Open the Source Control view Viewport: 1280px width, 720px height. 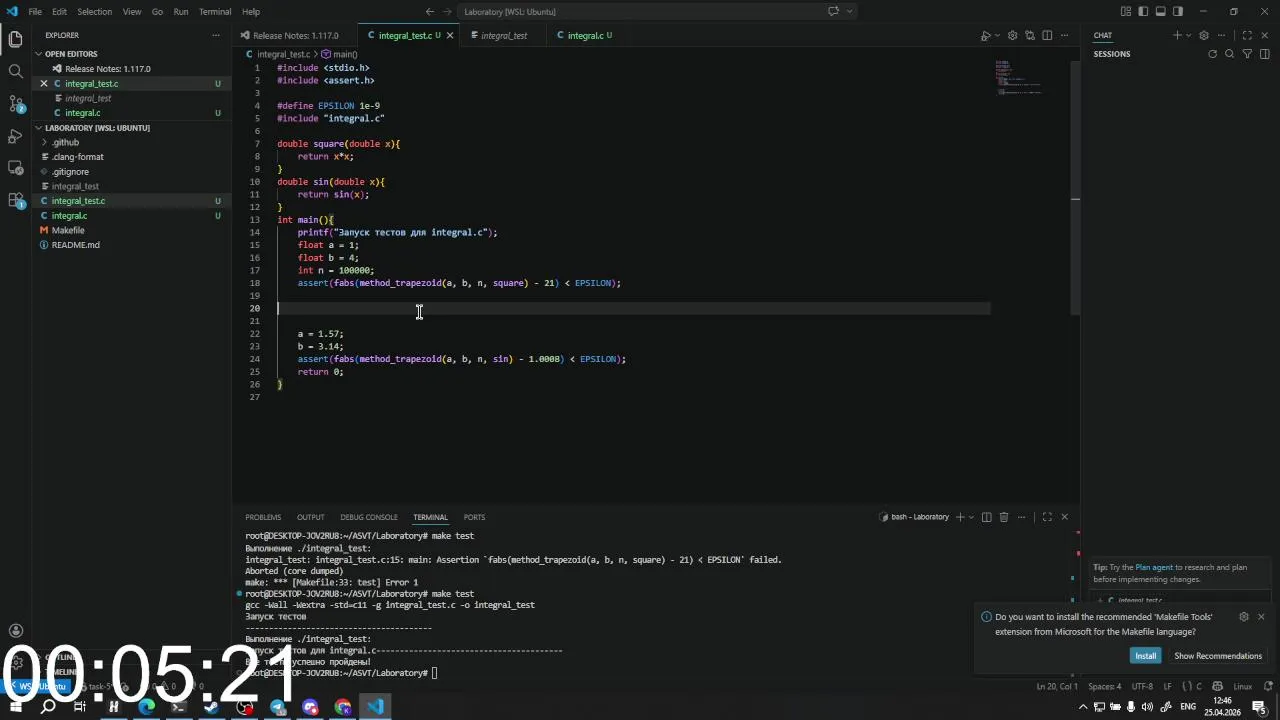pyautogui.click(x=15, y=103)
